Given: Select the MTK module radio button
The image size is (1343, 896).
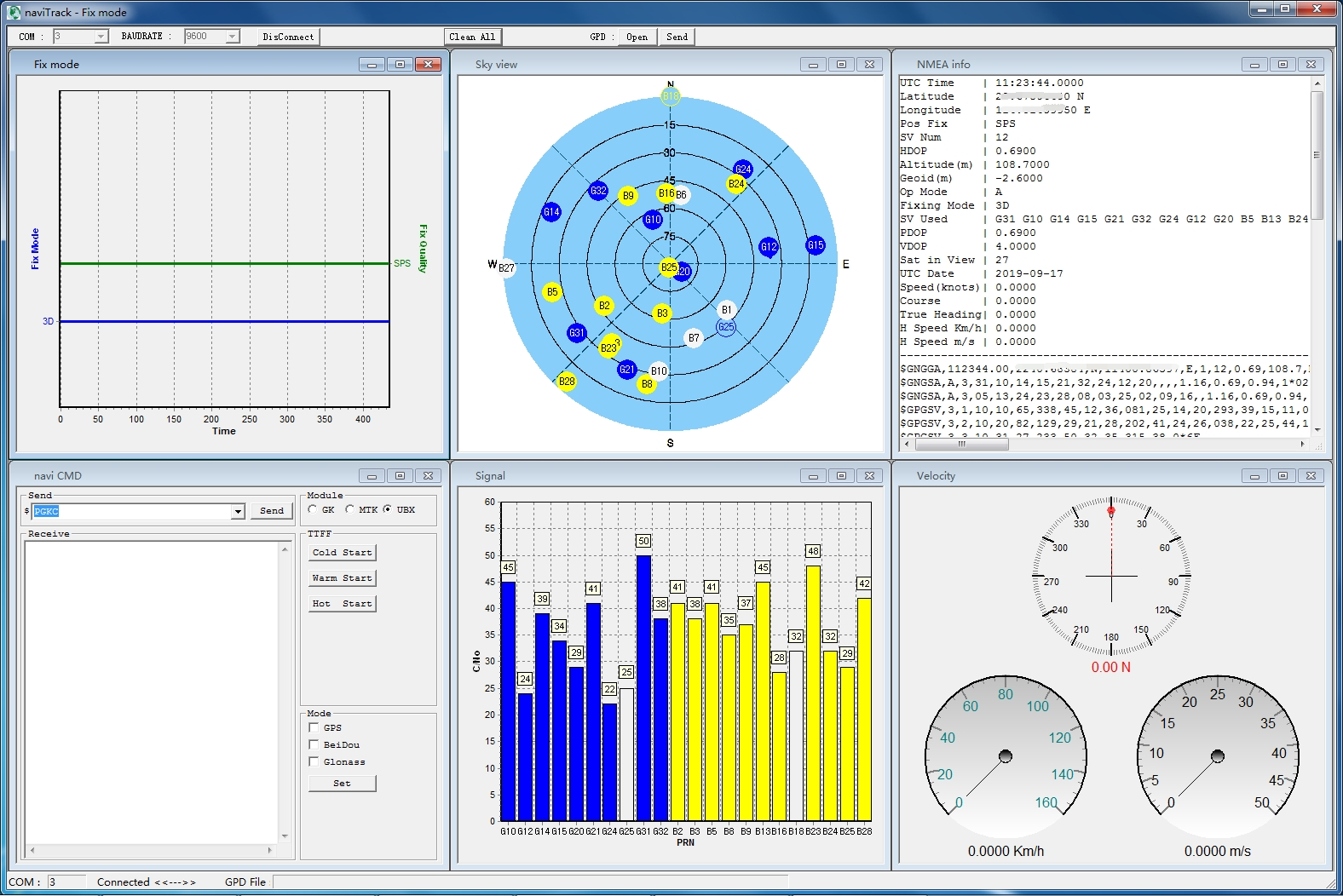Looking at the screenshot, I should 350,509.
